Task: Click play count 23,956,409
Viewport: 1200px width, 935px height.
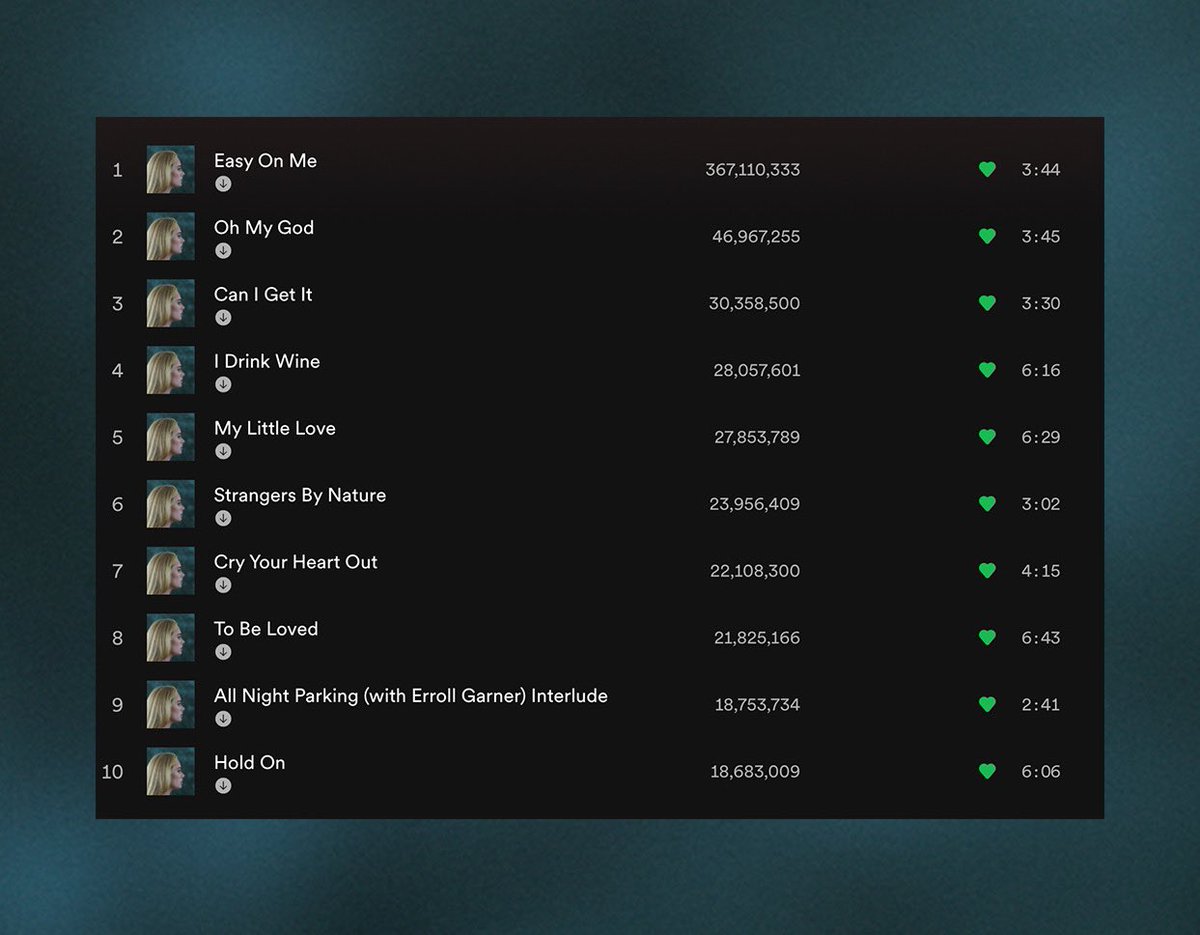Action: [x=755, y=504]
